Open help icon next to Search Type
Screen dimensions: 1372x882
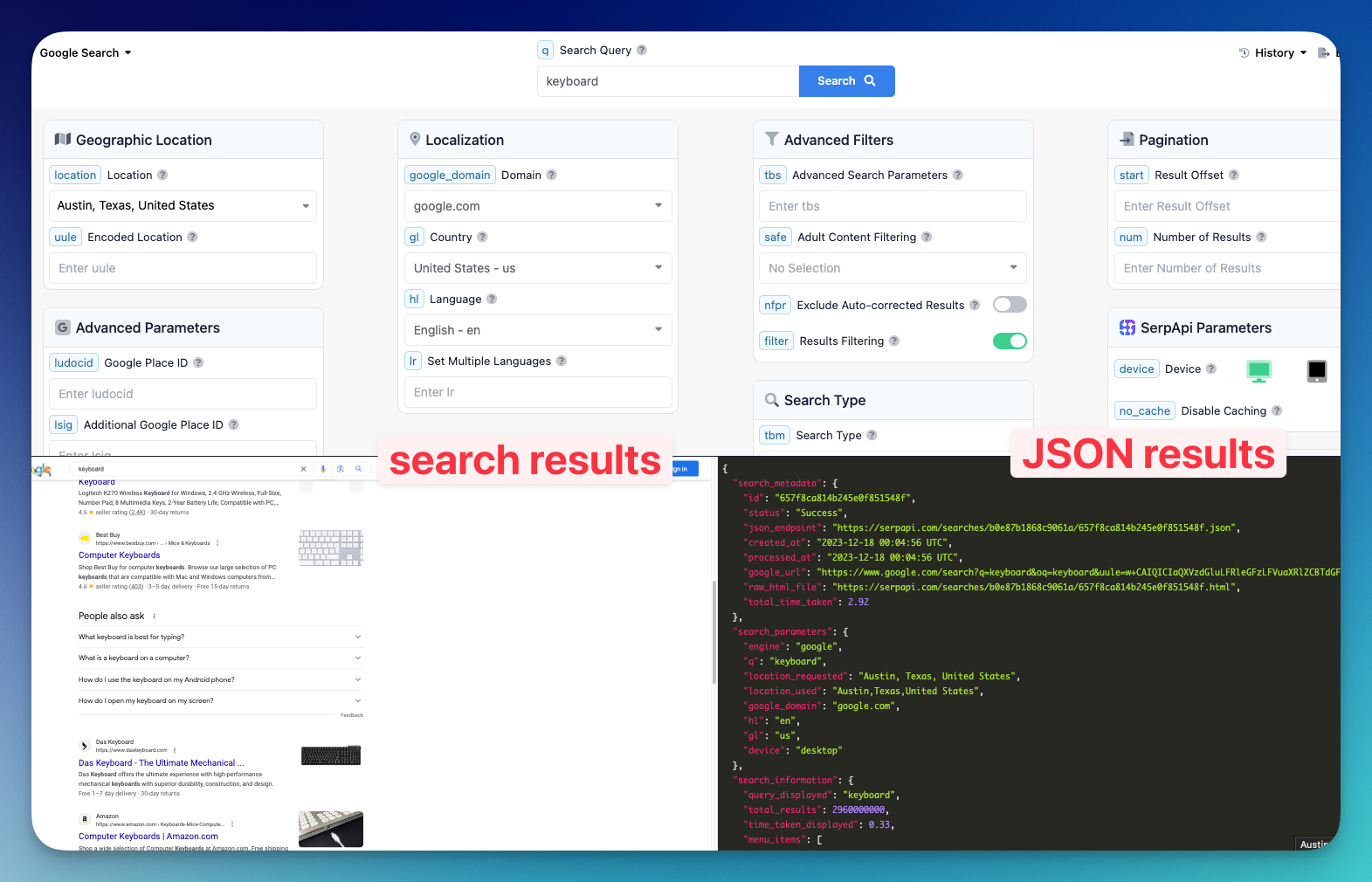(x=872, y=435)
